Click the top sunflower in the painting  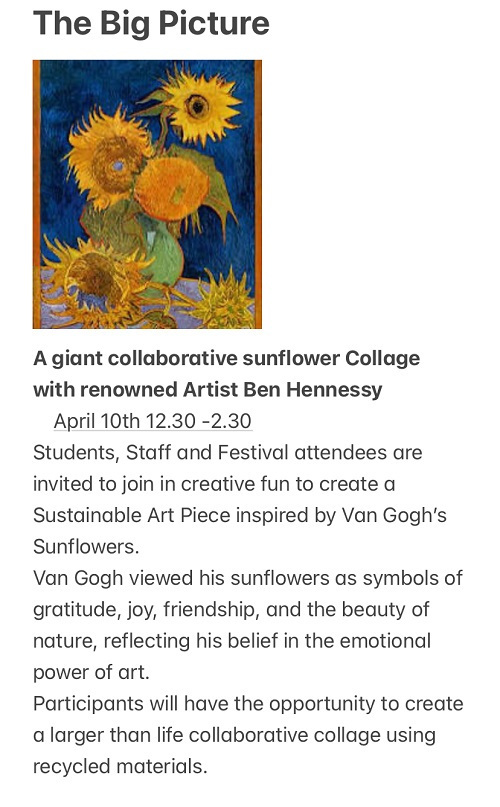(200, 106)
